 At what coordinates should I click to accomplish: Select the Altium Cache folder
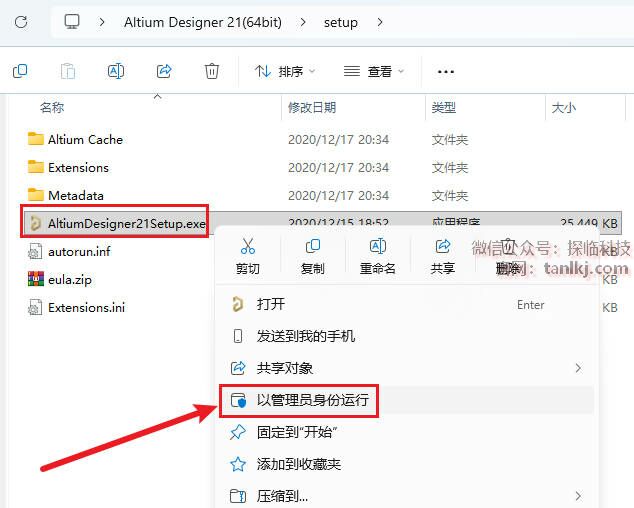click(75, 140)
